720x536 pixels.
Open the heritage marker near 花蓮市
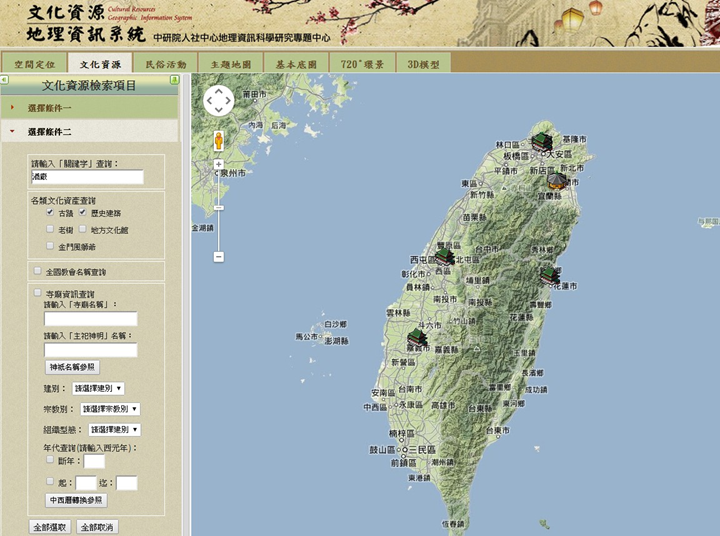pos(548,274)
